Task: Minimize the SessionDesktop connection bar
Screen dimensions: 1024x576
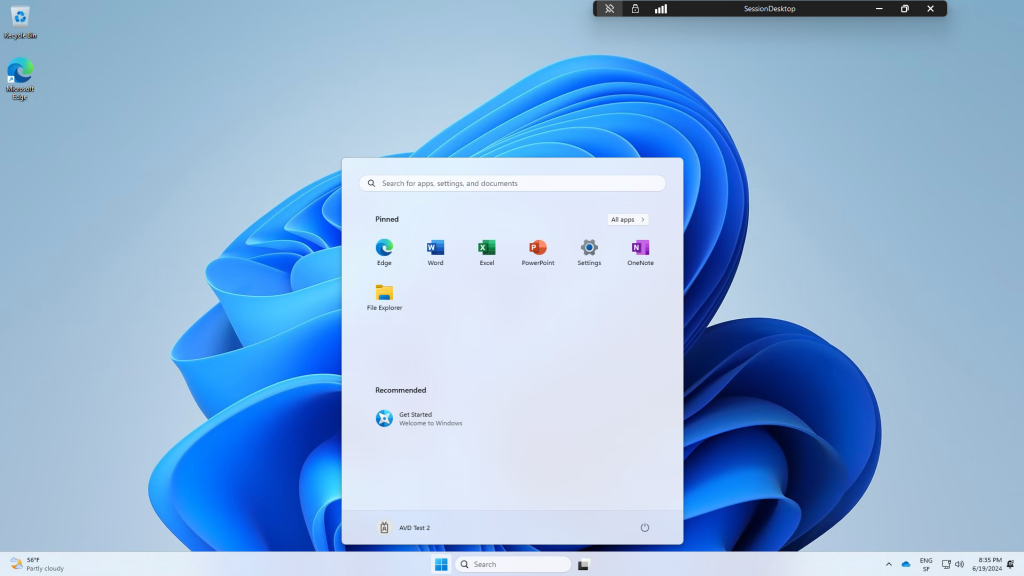Action: click(879, 8)
